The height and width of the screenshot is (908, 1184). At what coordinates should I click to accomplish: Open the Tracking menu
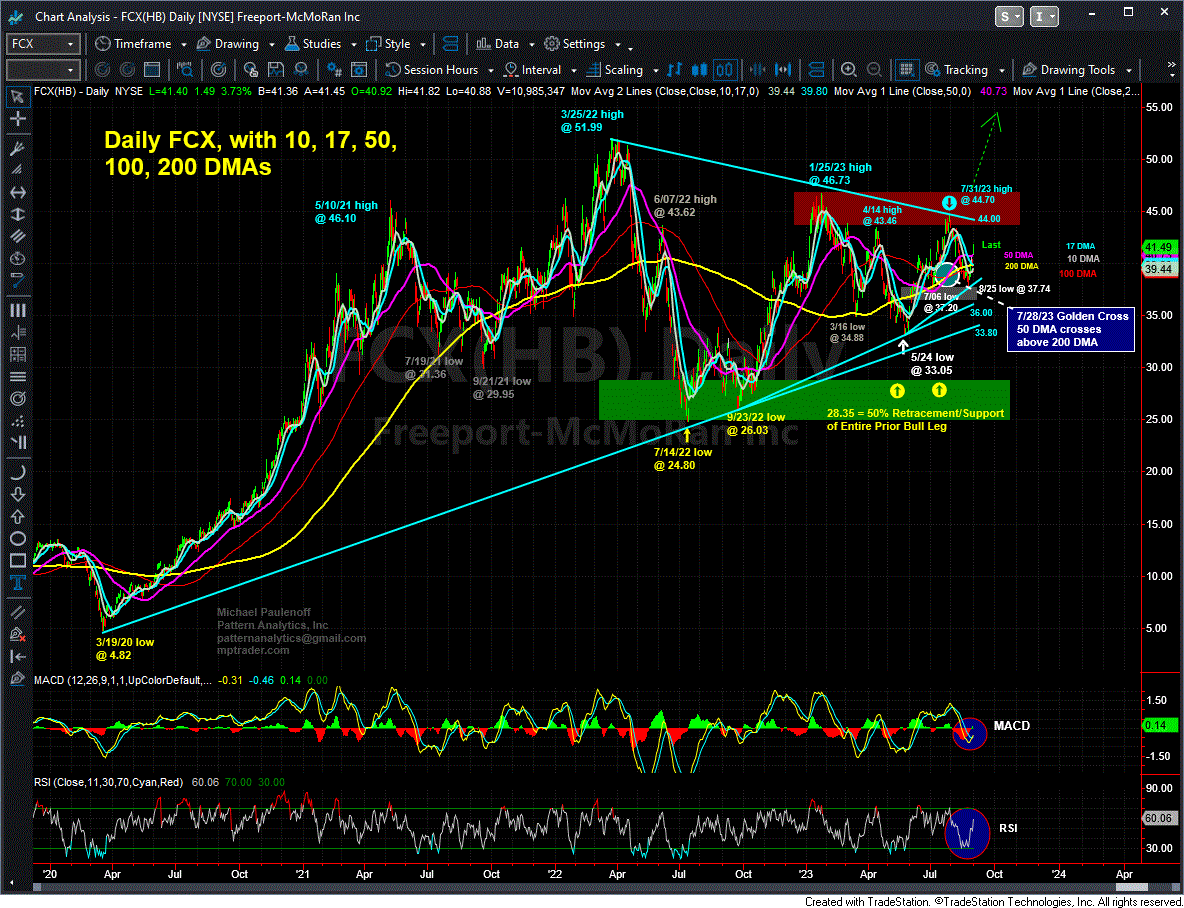(x=964, y=70)
